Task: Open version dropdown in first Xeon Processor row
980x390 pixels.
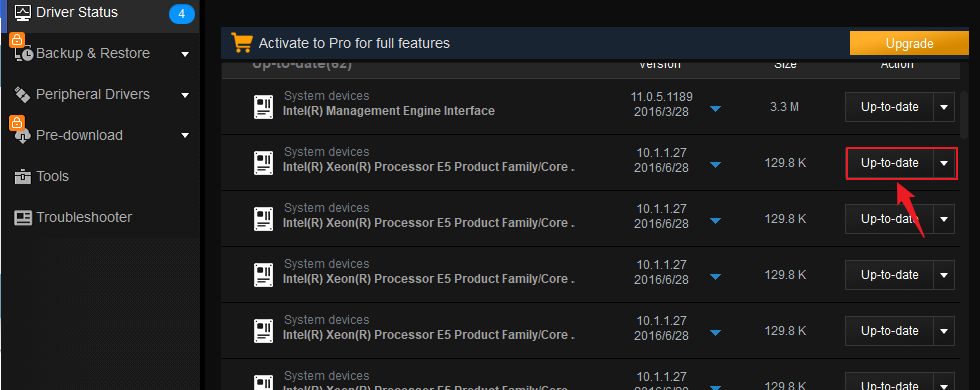Action: point(716,164)
